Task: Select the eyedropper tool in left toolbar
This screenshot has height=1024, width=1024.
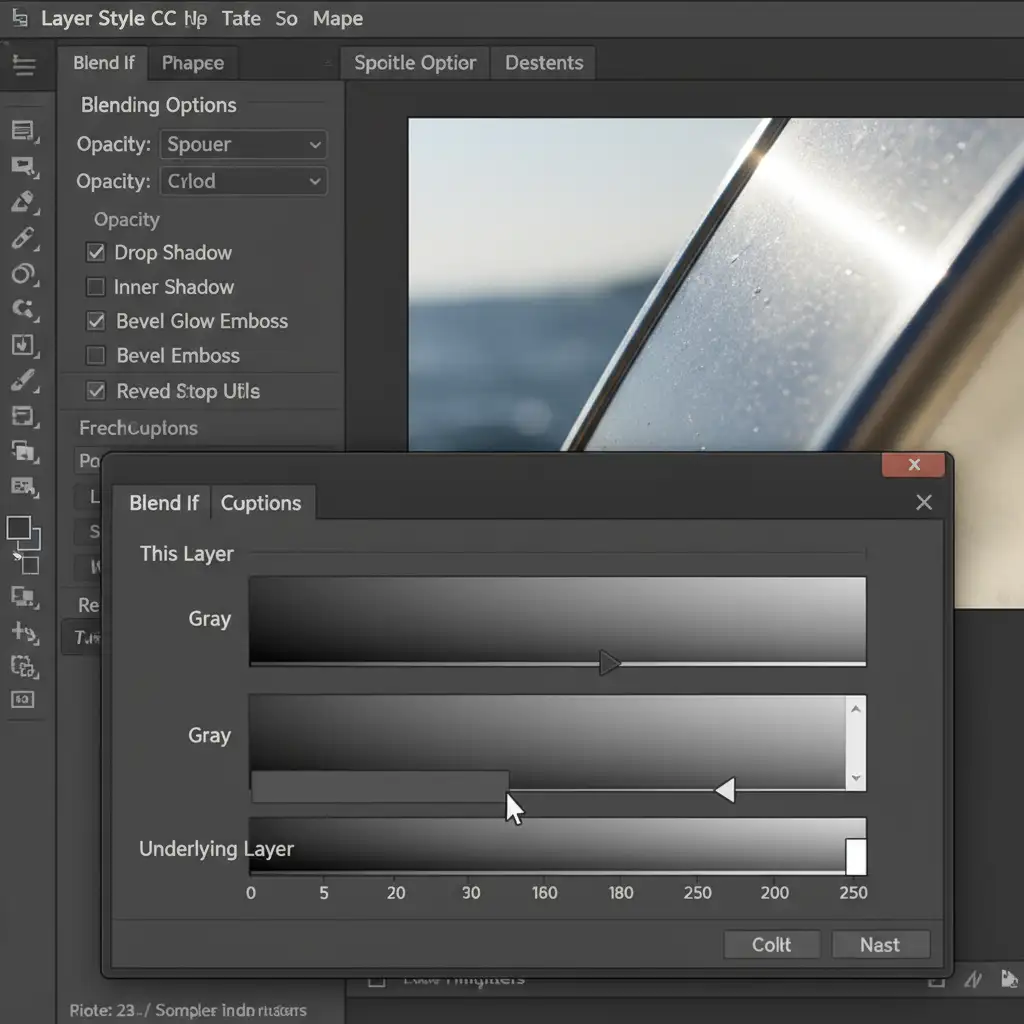Action: [x=23, y=238]
